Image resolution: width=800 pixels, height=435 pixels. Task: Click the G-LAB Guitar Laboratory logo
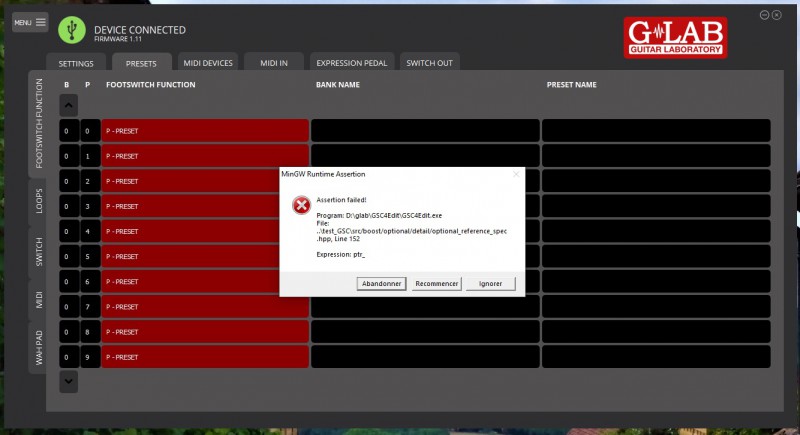click(x=674, y=37)
